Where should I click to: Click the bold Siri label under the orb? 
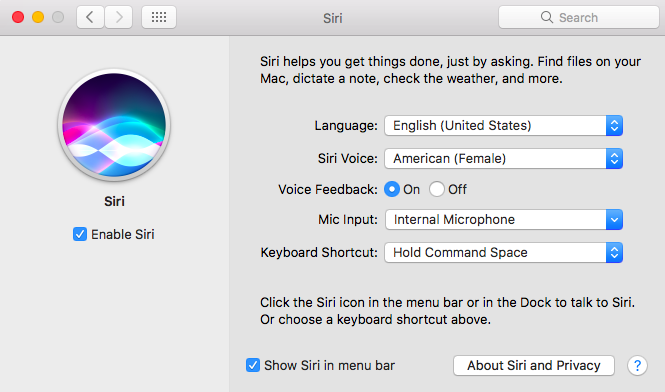[x=115, y=201]
